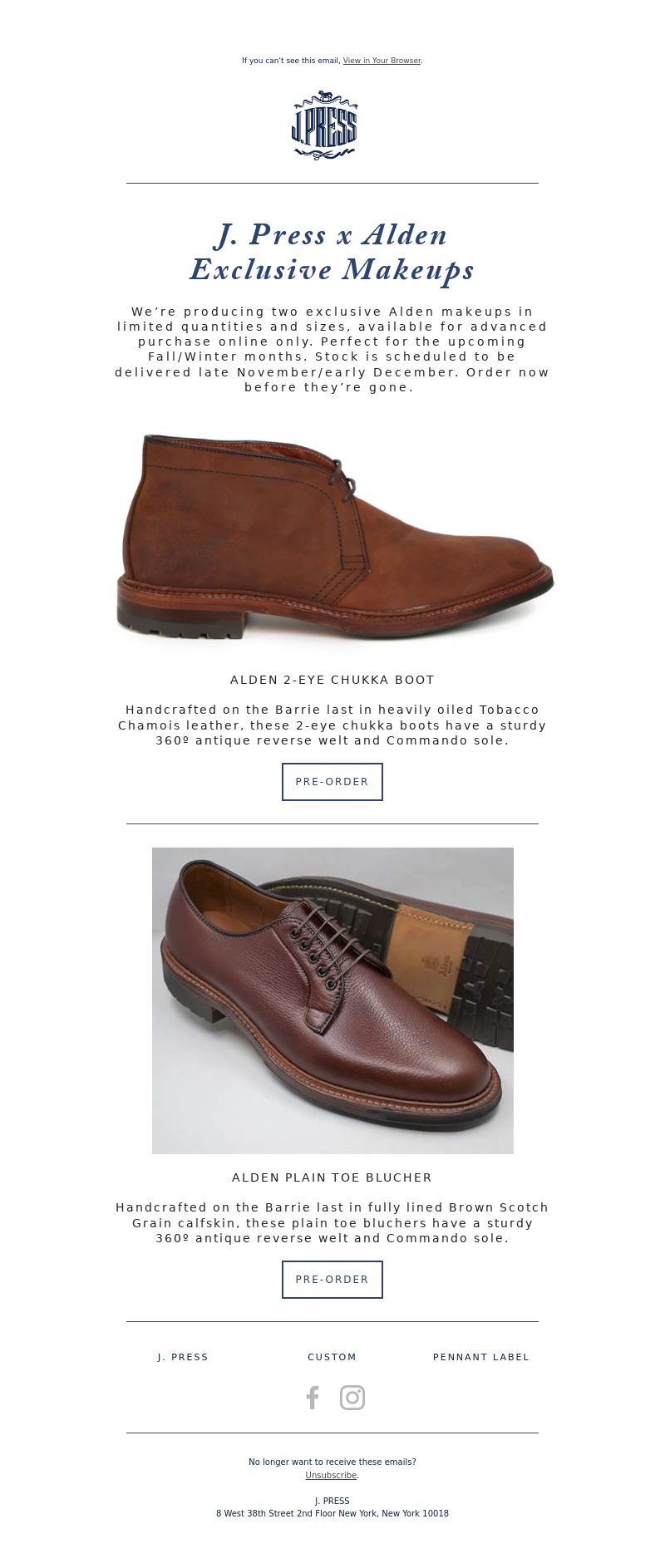Open the Facebook icon link
This screenshot has height=1568, width=665.
point(313,1398)
